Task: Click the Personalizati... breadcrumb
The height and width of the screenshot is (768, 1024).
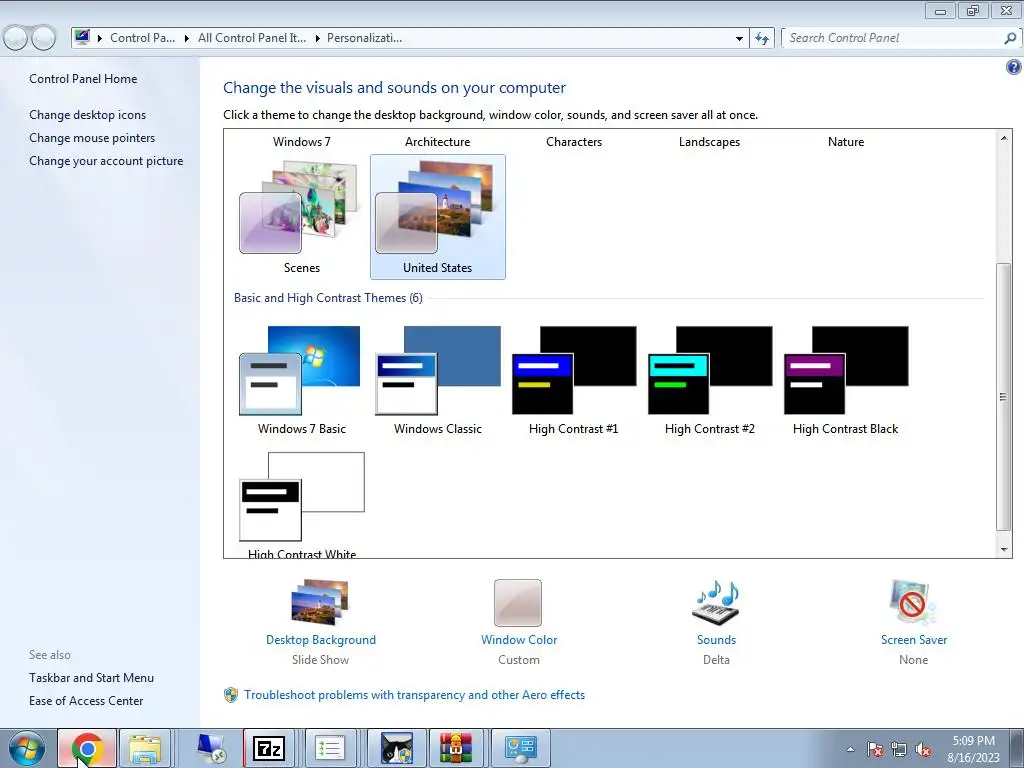Action: pos(364,38)
